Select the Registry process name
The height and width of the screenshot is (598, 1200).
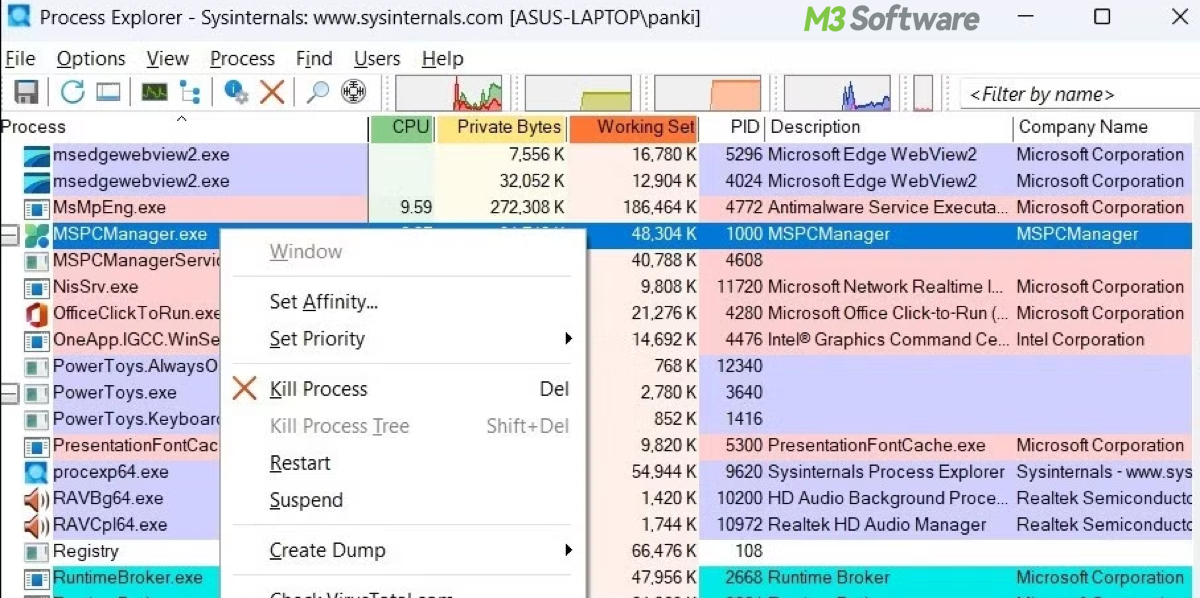coord(85,551)
